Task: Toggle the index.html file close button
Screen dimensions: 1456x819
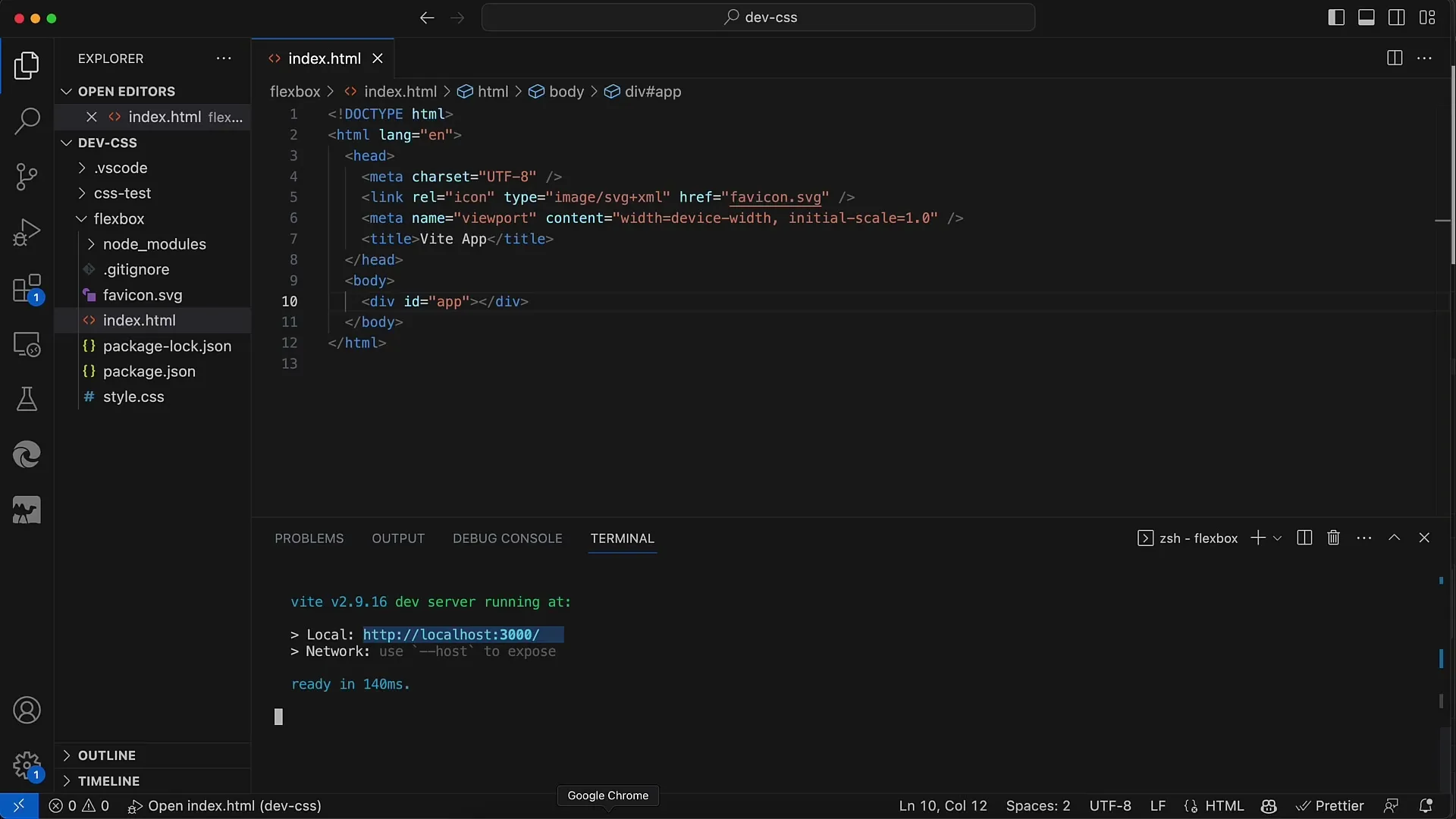Action: pyautogui.click(x=376, y=58)
